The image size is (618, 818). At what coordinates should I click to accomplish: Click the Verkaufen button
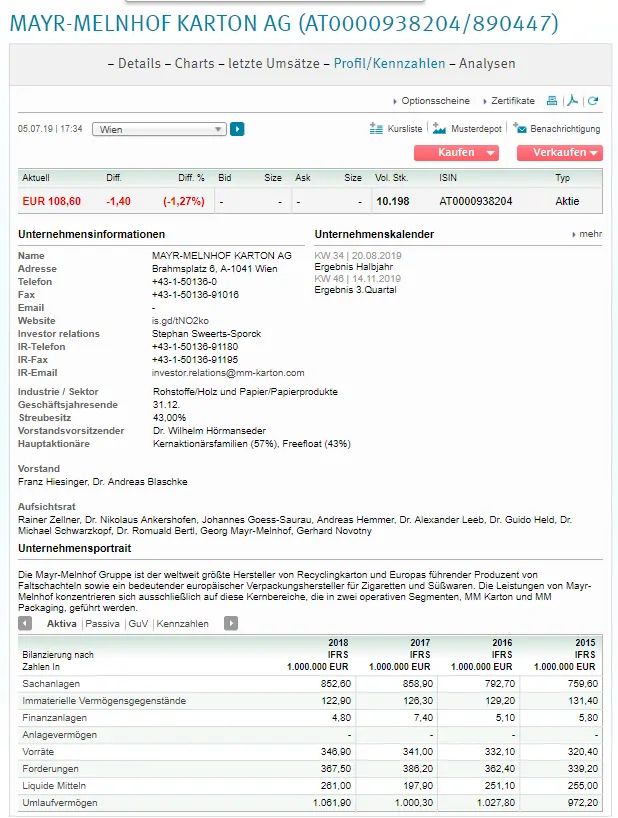(x=560, y=153)
